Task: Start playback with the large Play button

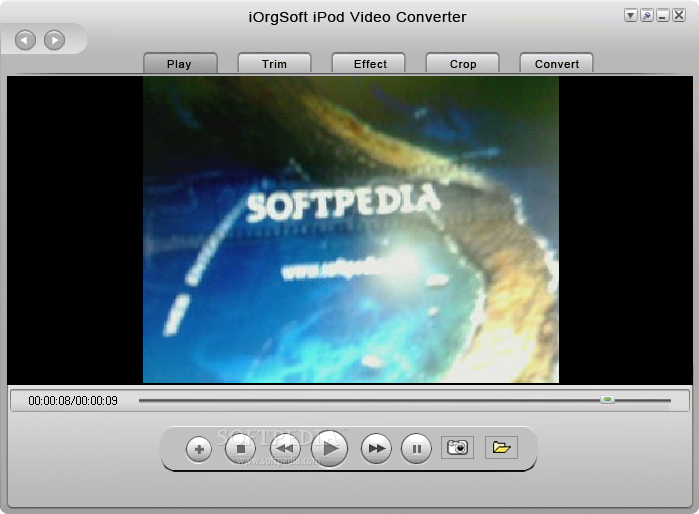Action: coord(329,448)
